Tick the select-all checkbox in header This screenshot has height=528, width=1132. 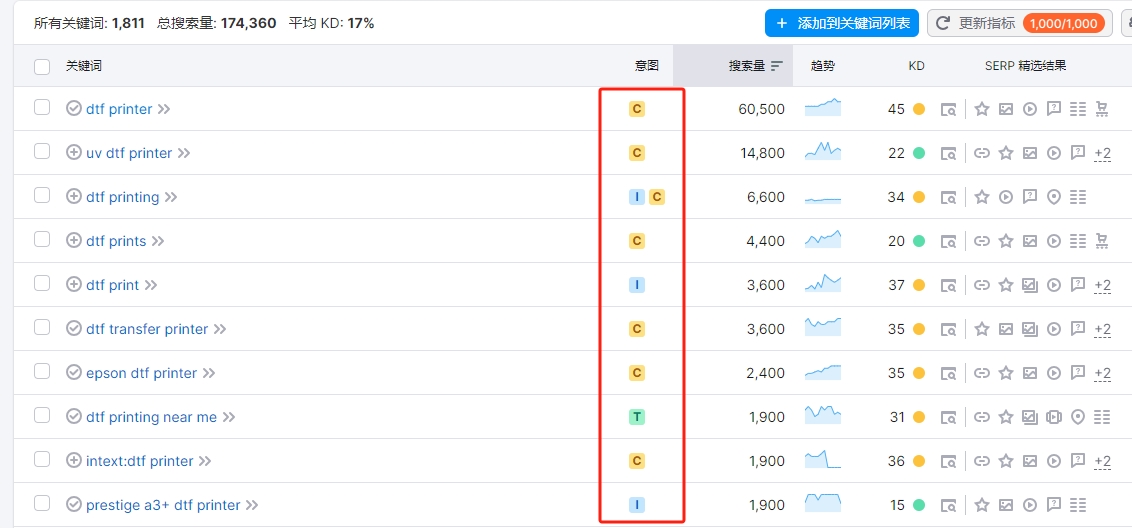tap(42, 66)
